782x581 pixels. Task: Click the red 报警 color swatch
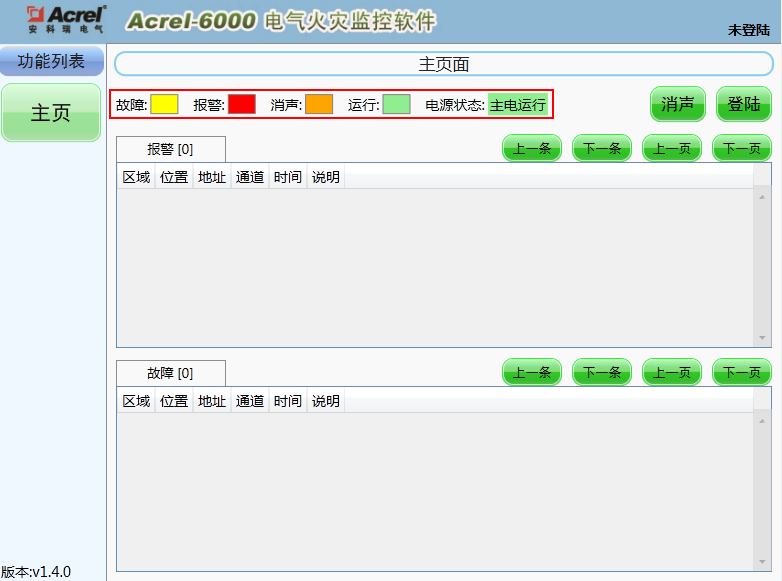pos(242,104)
